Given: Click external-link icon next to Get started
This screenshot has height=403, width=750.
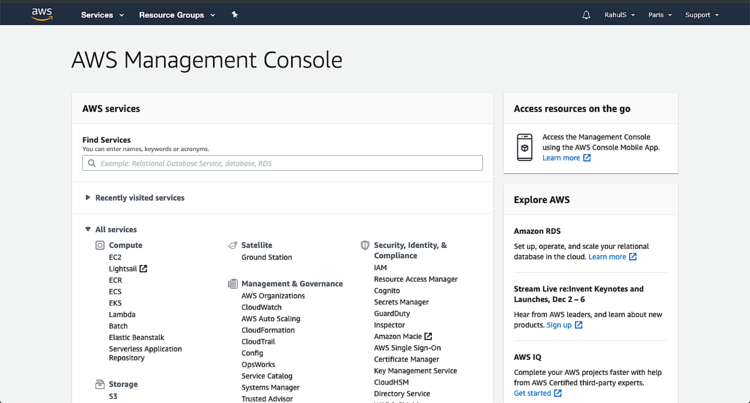Looking at the screenshot, I should click(x=558, y=393).
